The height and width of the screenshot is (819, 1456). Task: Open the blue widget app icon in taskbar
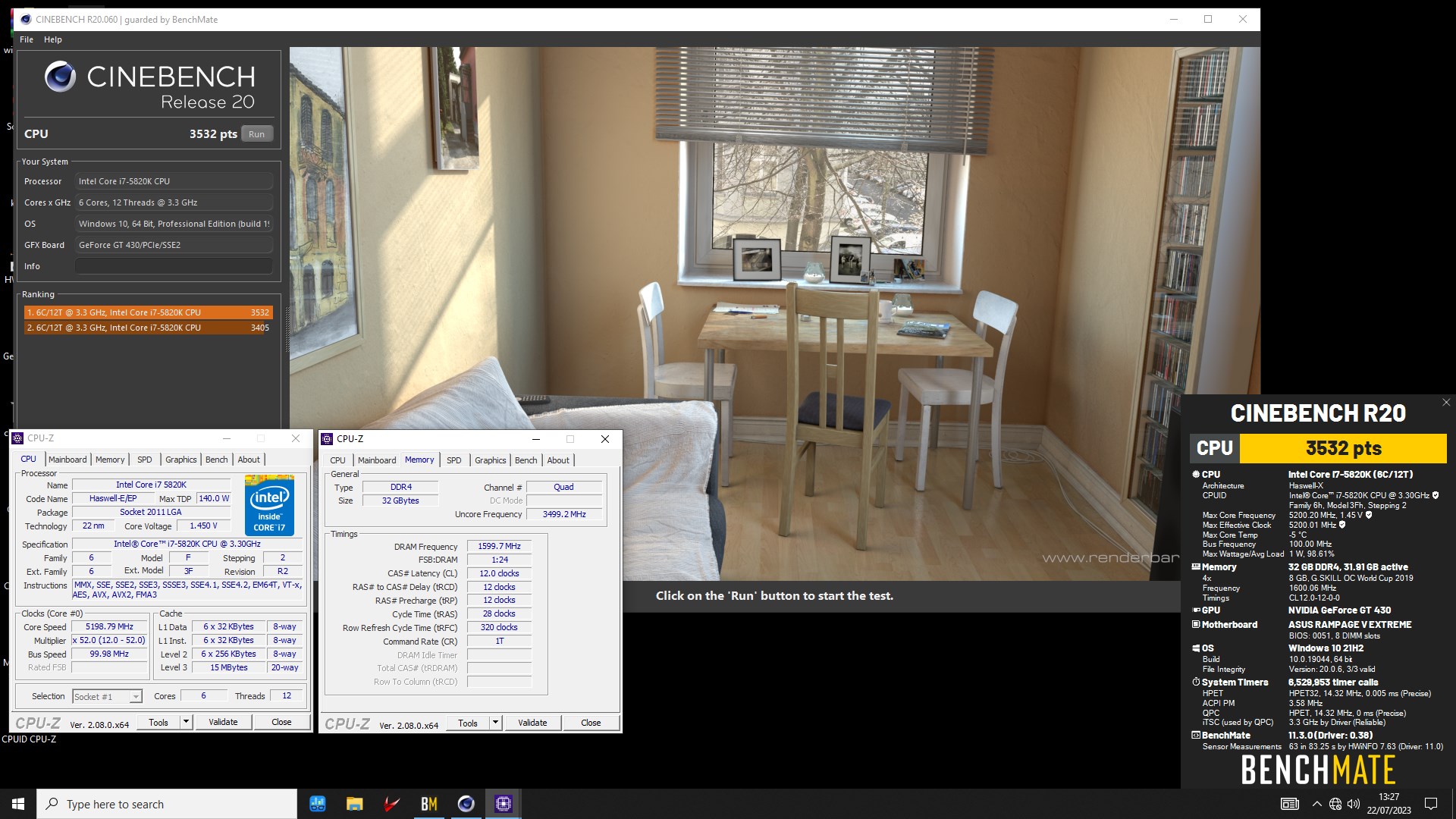click(317, 804)
